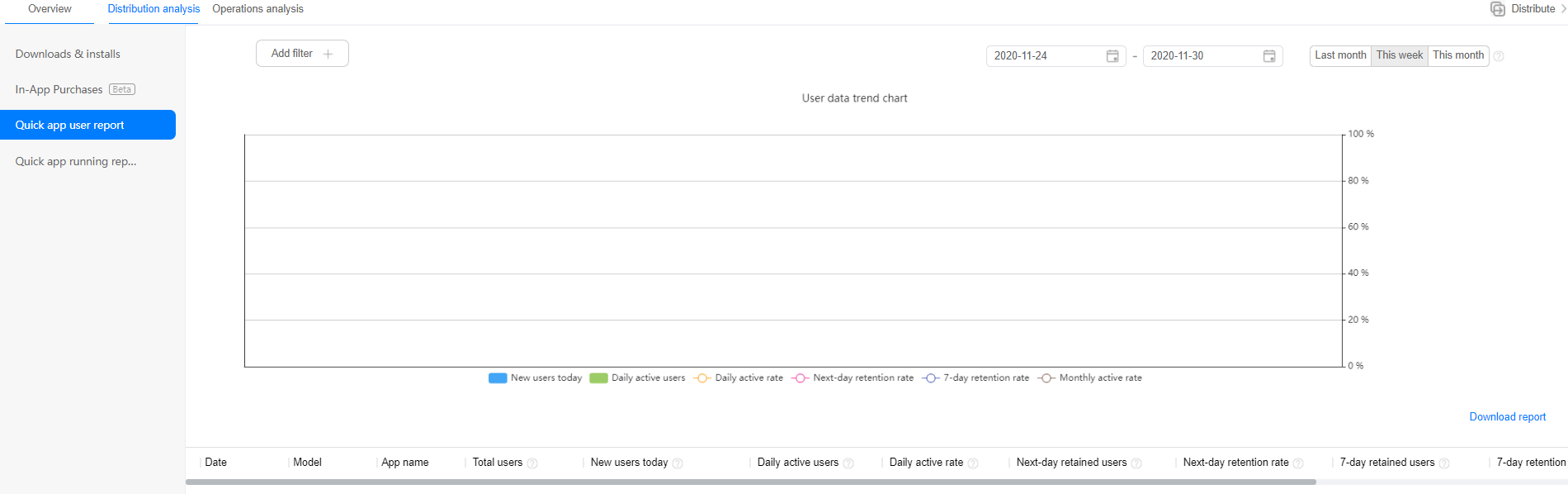Click the help icon beside This month

point(1499,56)
